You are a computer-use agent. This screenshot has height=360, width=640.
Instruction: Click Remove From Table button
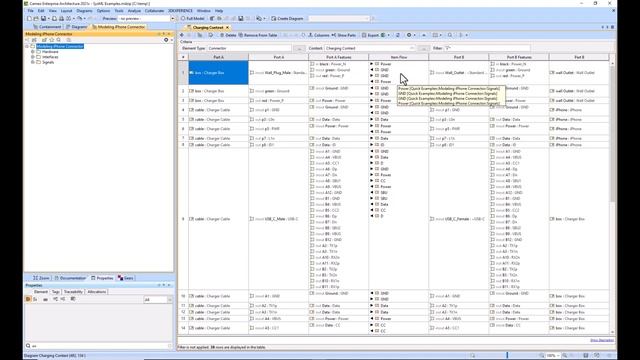pyautogui.click(x=258, y=35)
